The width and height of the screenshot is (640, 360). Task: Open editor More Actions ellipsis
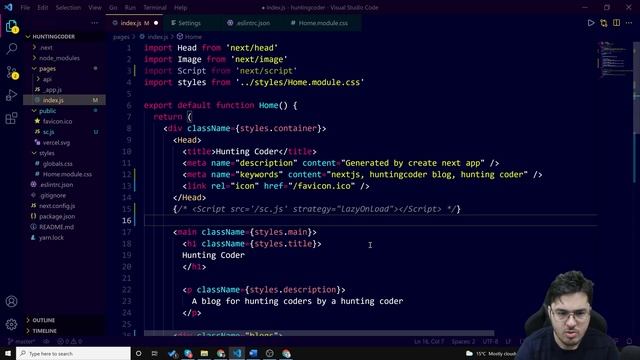[629, 23]
